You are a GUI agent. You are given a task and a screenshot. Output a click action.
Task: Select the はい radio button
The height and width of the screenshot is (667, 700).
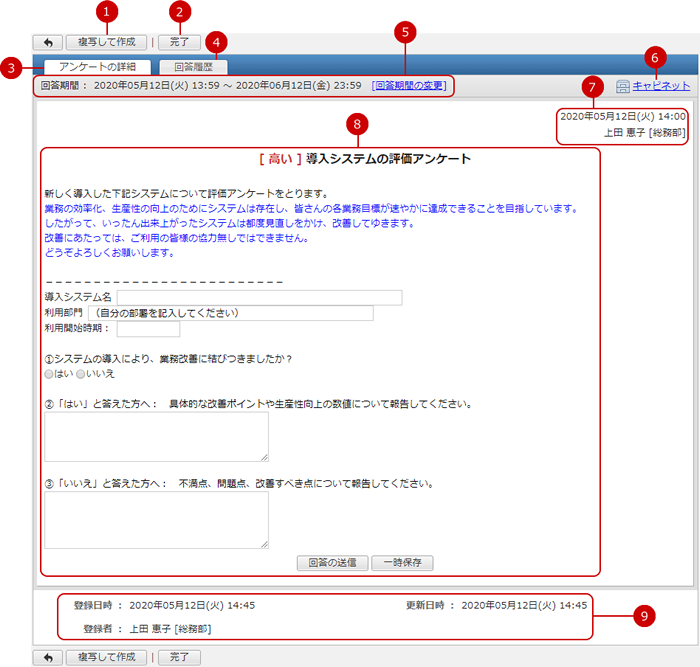coord(50,374)
